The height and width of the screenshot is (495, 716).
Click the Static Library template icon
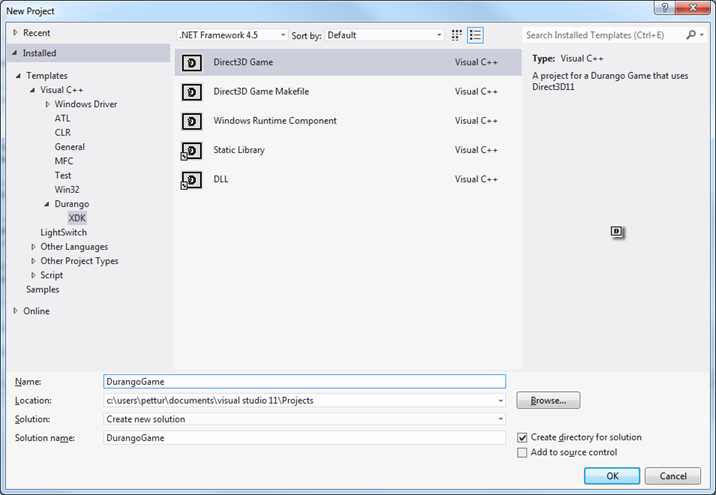(192, 151)
